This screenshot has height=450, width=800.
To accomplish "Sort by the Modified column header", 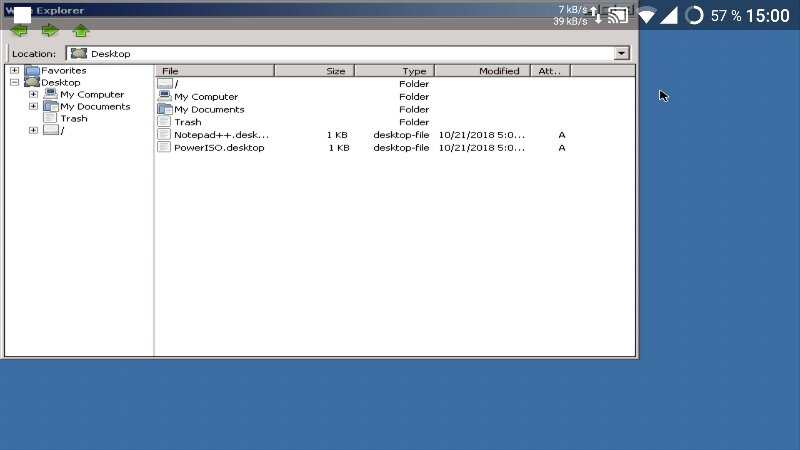I will pyautogui.click(x=483, y=71).
